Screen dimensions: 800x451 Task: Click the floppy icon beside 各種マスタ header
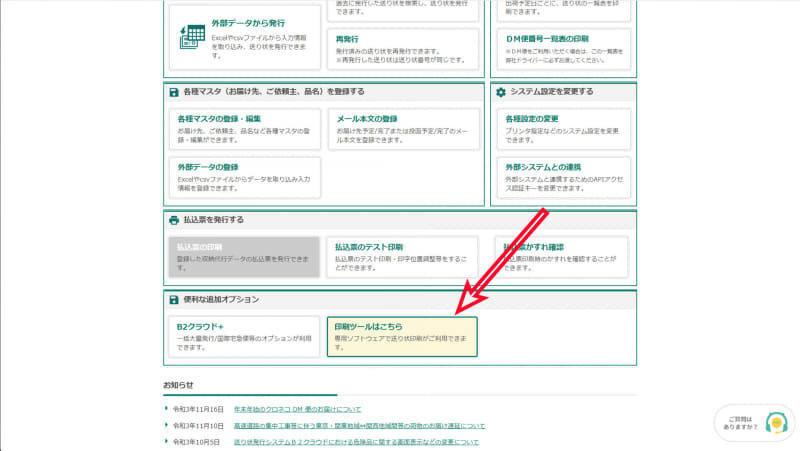pyautogui.click(x=174, y=92)
